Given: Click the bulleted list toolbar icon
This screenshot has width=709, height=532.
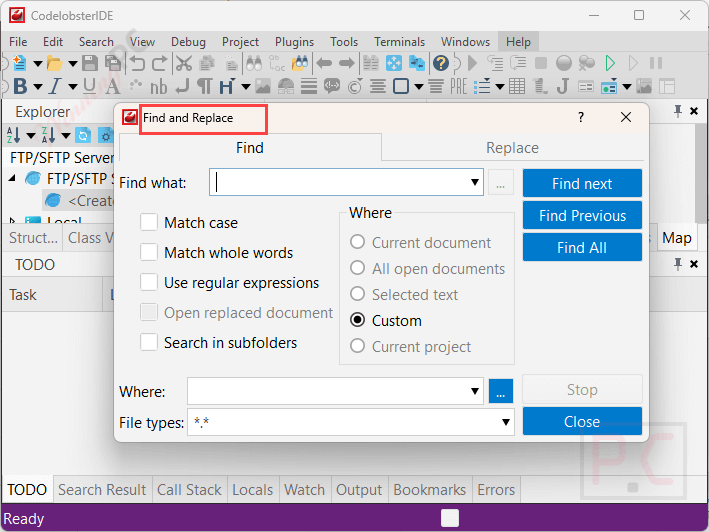Looking at the screenshot, I should [x=482, y=86].
